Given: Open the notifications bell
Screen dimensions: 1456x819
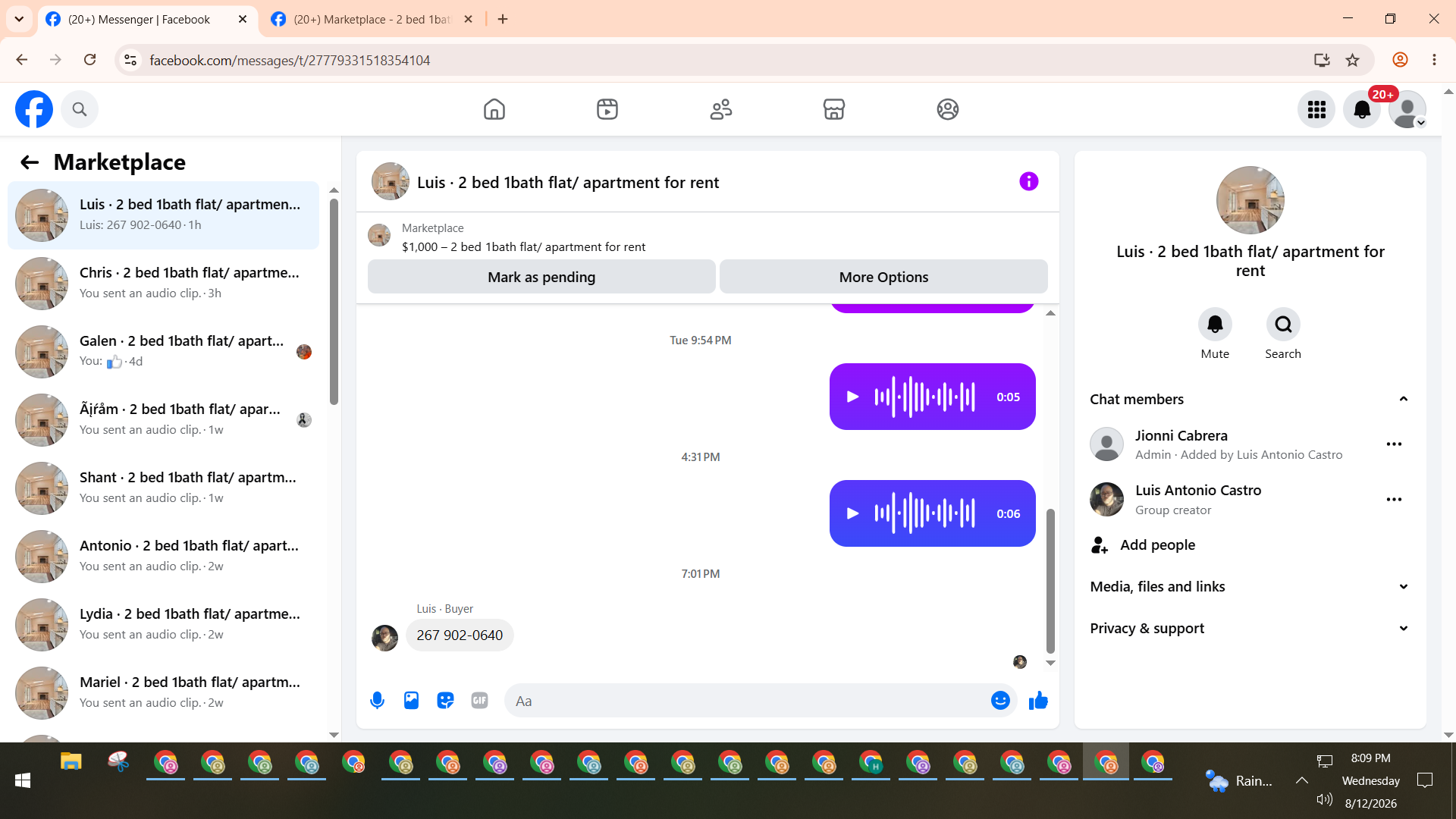Looking at the screenshot, I should pos(1362,109).
